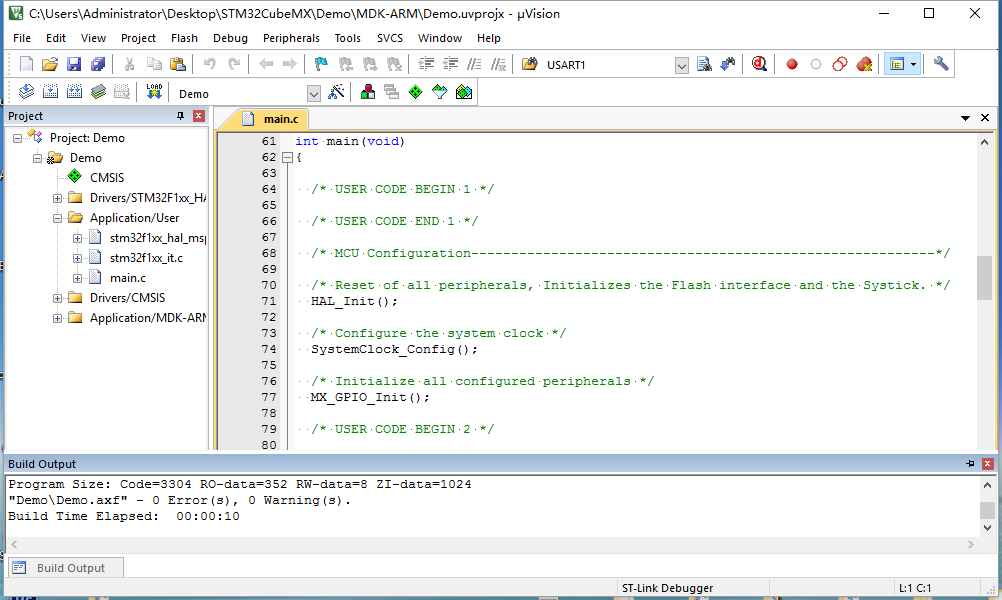Screen dimensions: 1002x600
Task: Expand main.c node in project tree
Action: (77, 278)
